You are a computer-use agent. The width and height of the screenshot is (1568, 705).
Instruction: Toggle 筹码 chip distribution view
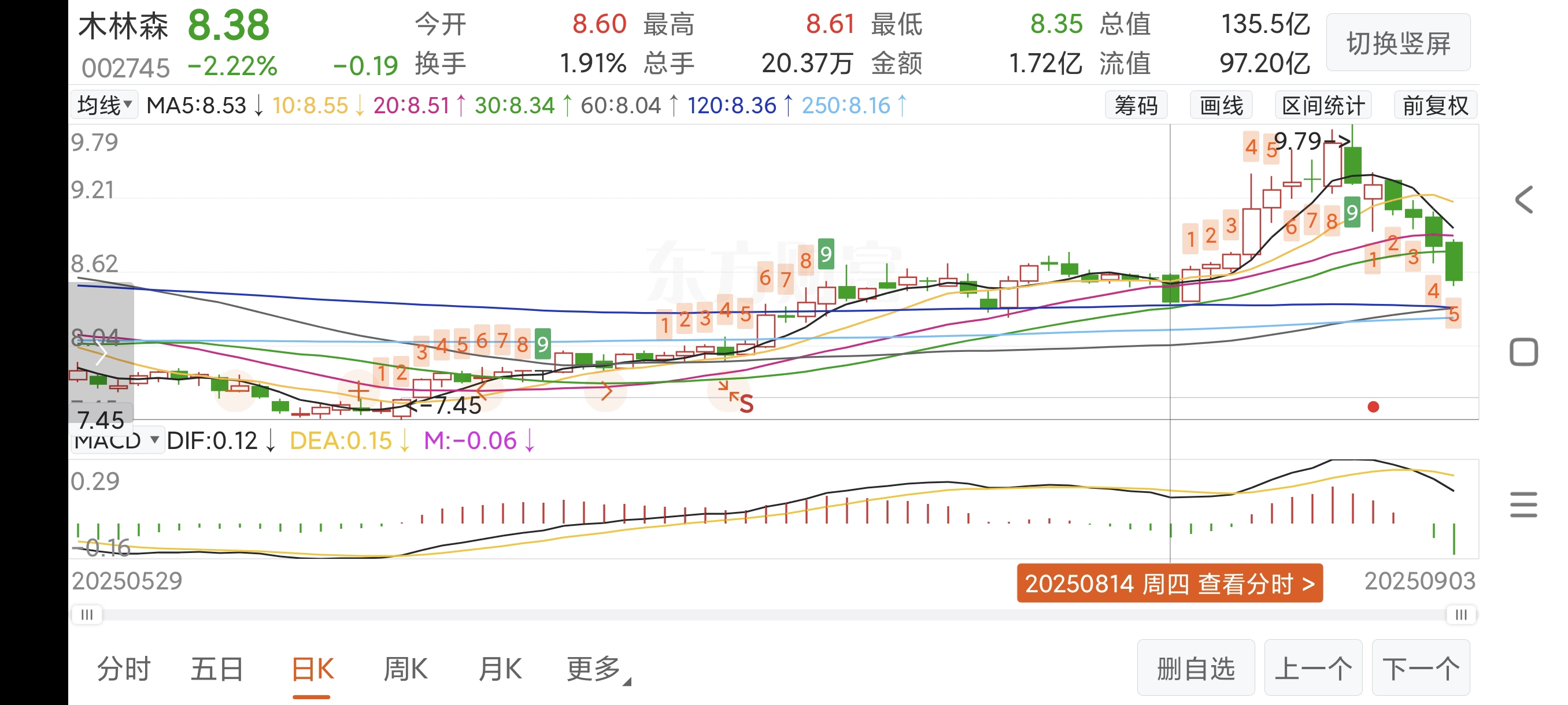(x=1136, y=106)
